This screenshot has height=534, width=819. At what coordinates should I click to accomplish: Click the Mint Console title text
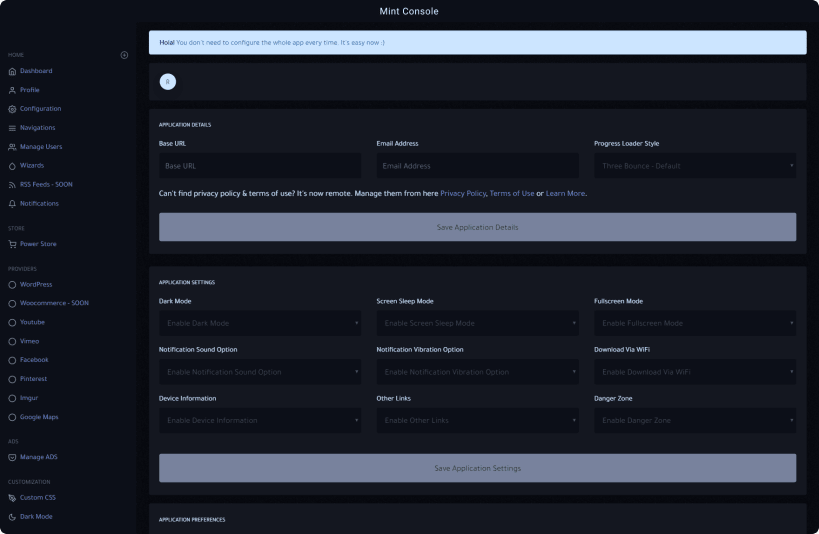coord(409,11)
